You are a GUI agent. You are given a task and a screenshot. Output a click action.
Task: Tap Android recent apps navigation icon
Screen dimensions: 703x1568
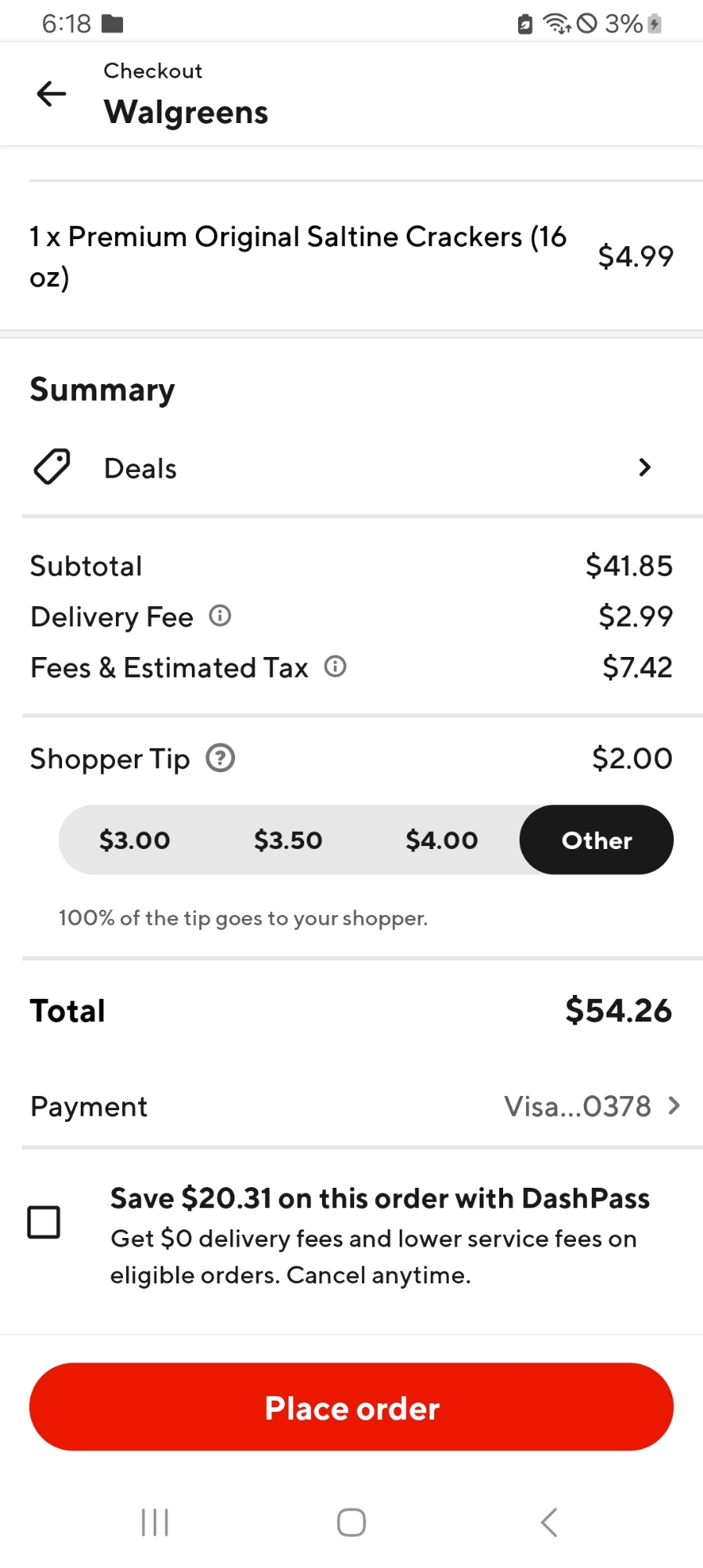point(154,1523)
